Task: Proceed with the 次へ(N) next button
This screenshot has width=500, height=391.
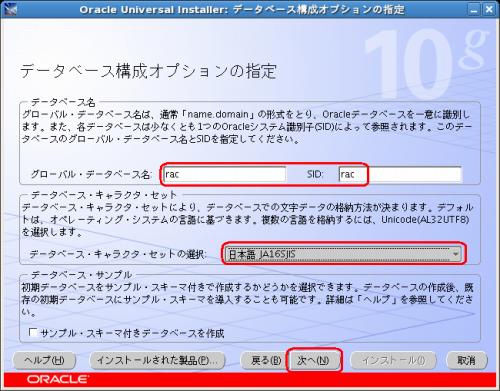Action: [x=313, y=360]
